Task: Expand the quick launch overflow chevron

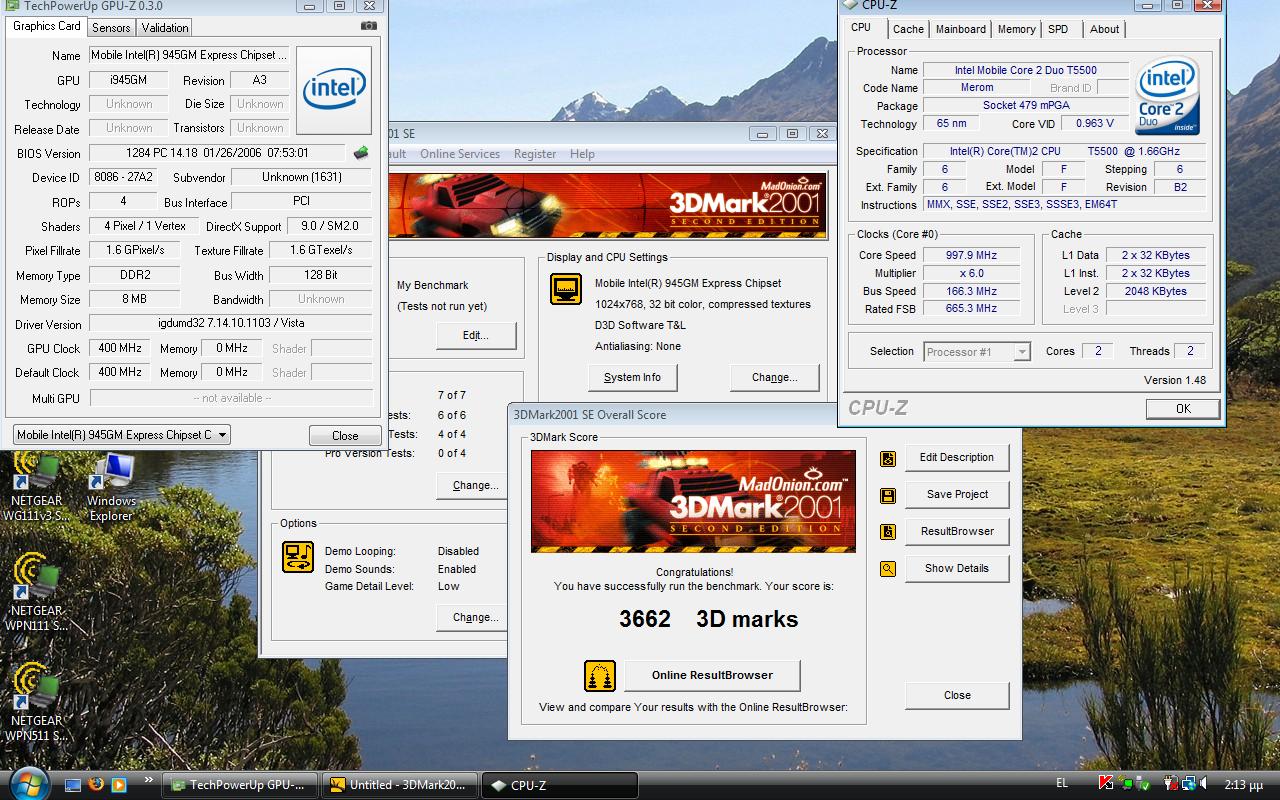Action: coord(149,780)
